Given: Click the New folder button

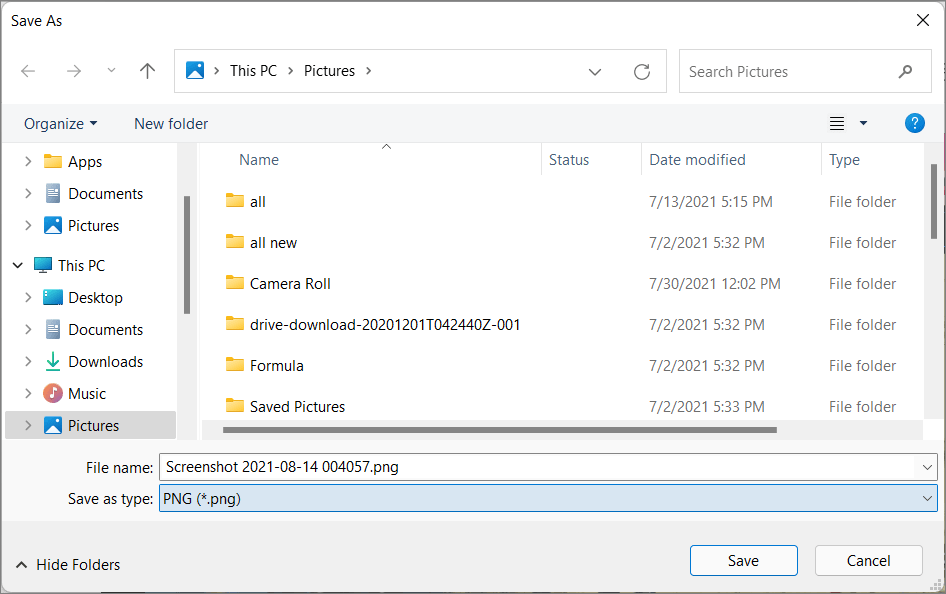Looking at the screenshot, I should coord(170,123).
